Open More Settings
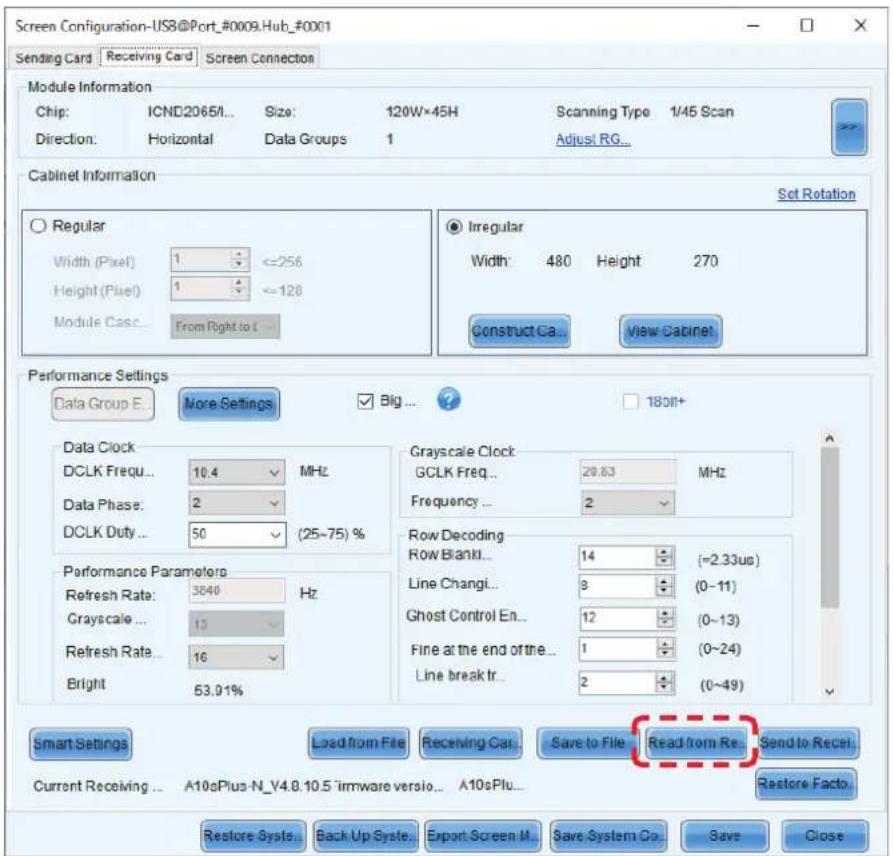893x856 pixels. [229, 404]
